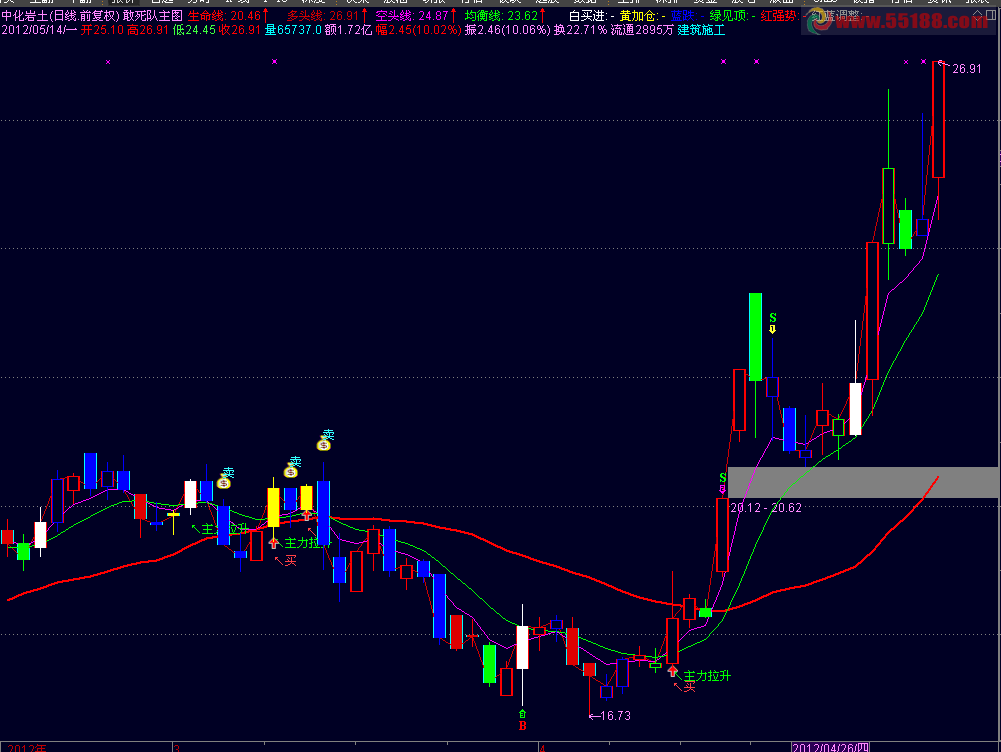Click the red B buy marker below the white candle

click(x=522, y=726)
